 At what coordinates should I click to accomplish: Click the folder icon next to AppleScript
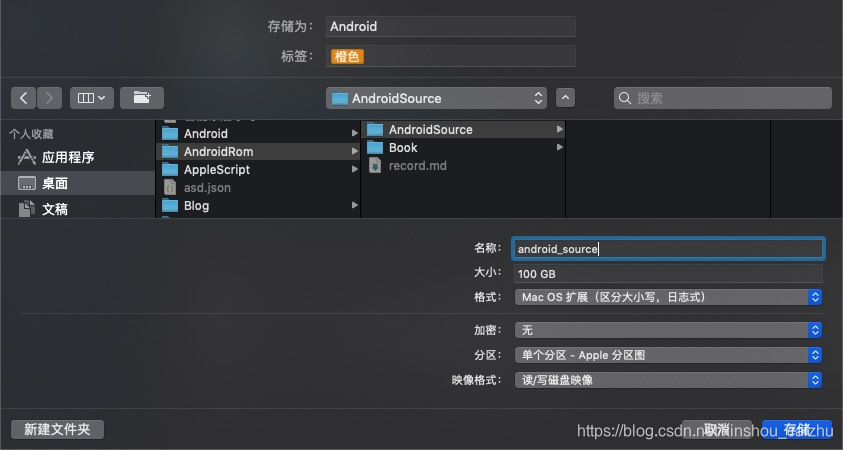170,169
